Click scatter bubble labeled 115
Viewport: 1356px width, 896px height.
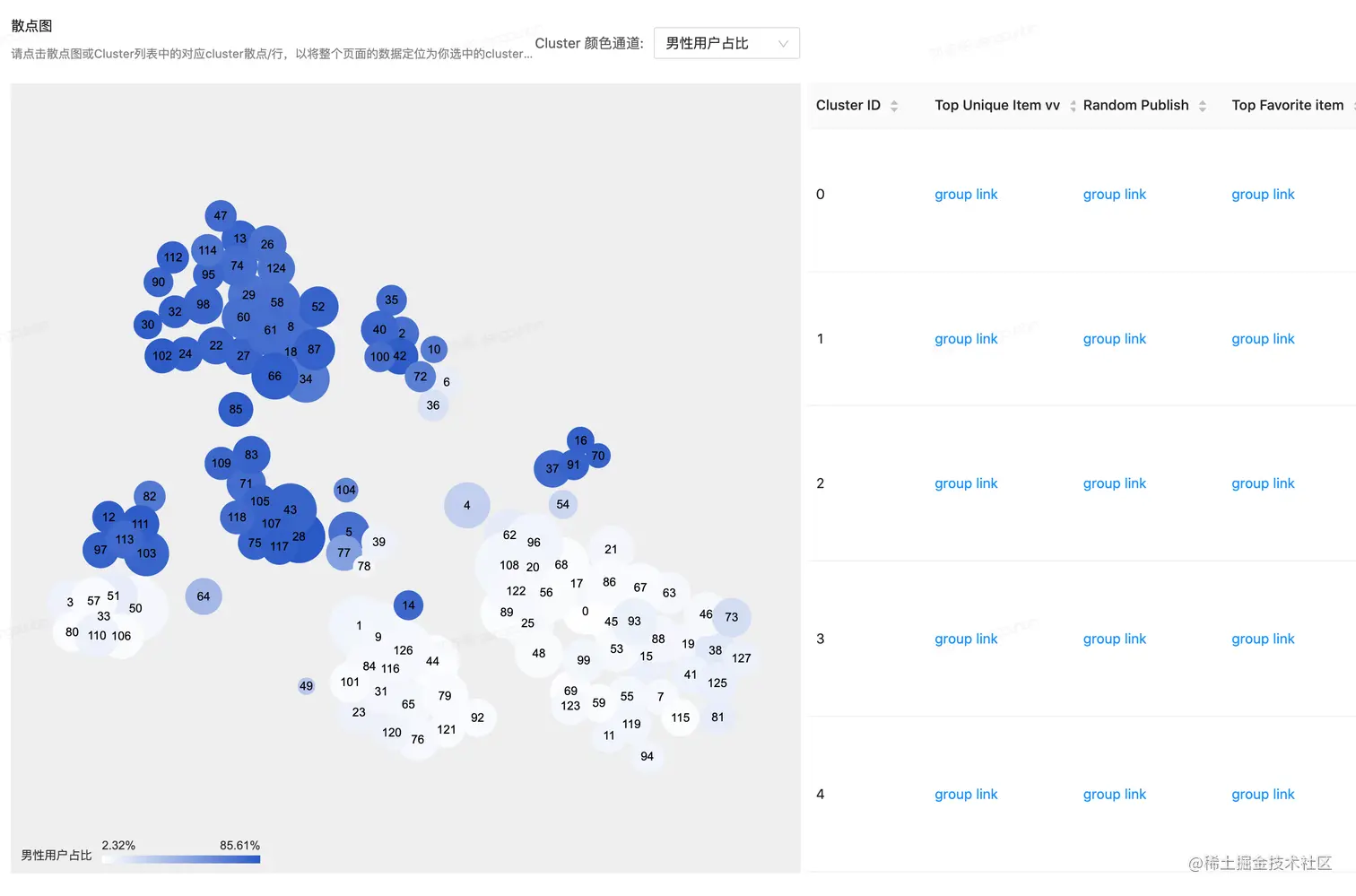click(x=681, y=718)
